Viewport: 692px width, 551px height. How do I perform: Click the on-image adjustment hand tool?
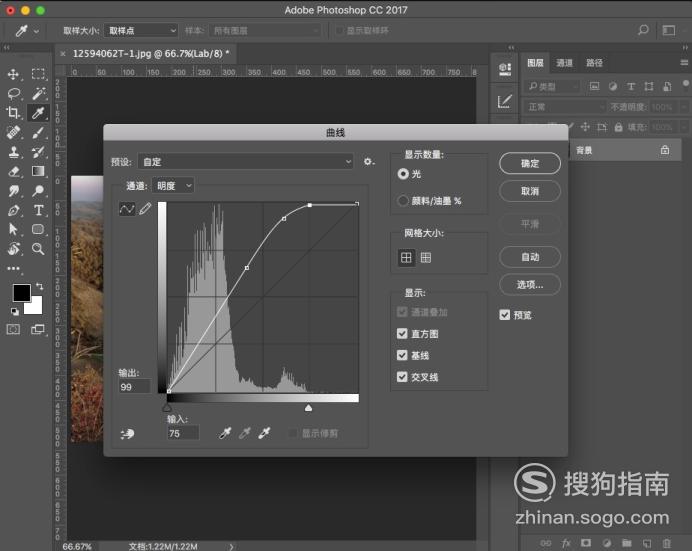128,434
